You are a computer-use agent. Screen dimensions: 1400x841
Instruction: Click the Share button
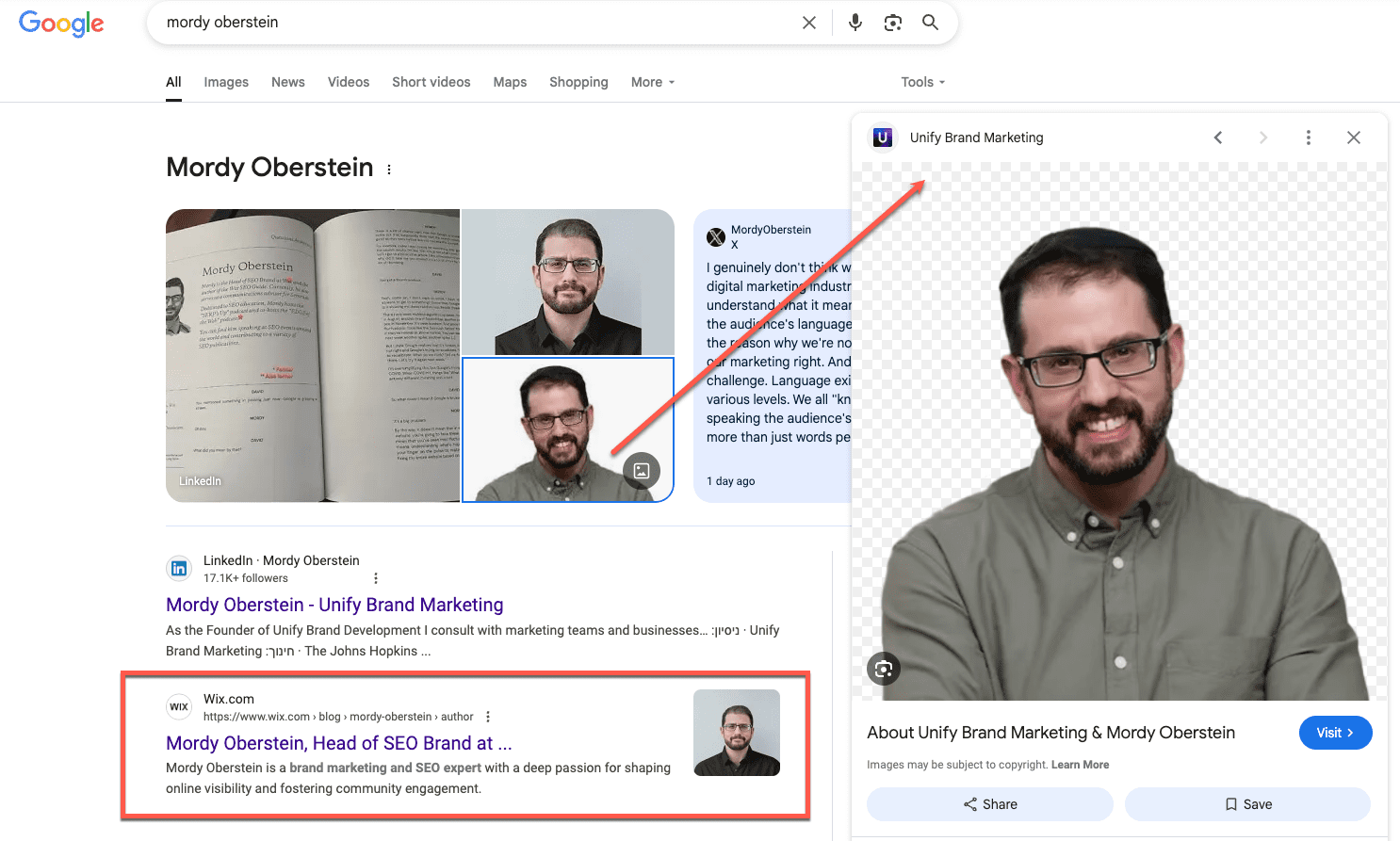tap(990, 804)
